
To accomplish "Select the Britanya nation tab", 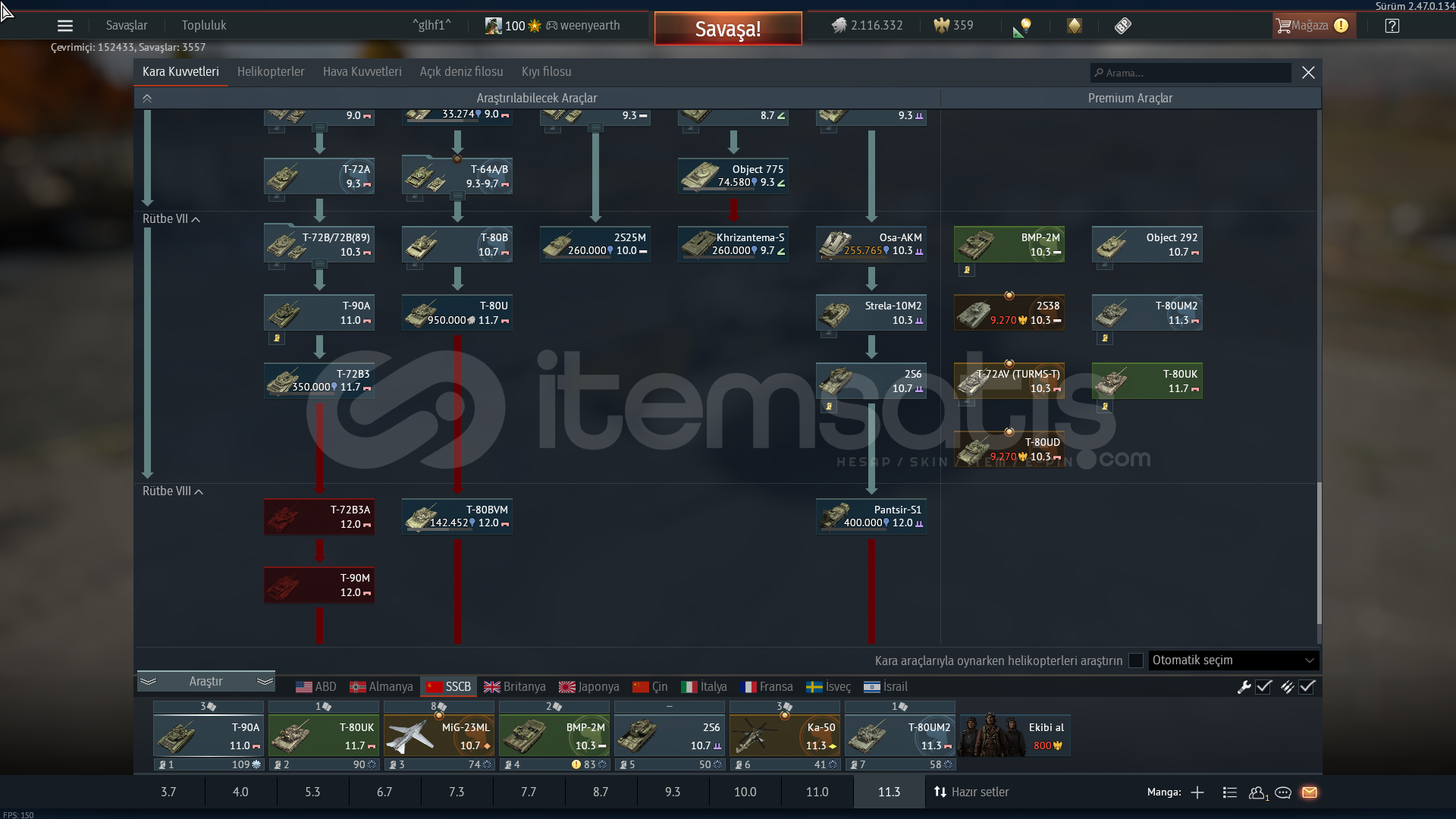I will click(x=515, y=687).
